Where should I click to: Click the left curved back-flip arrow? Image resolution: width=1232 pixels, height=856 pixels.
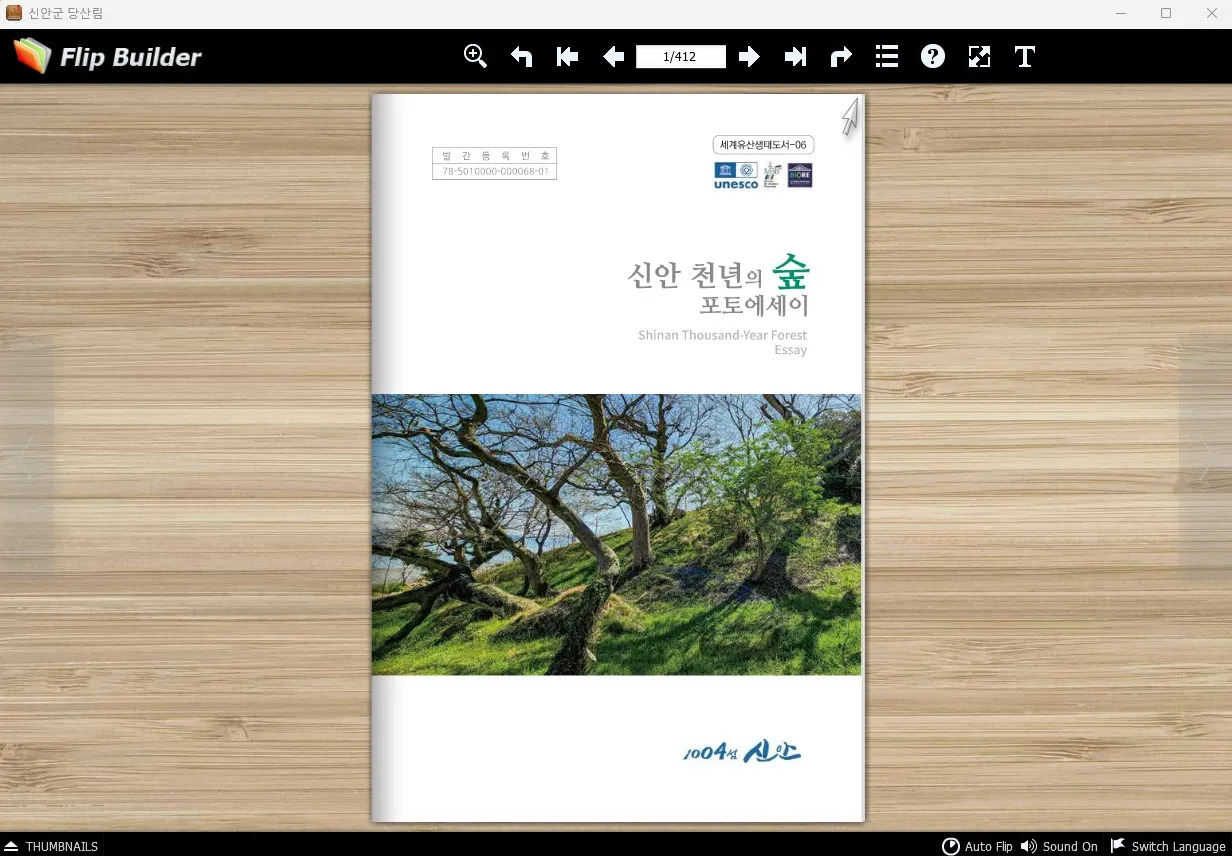pyautogui.click(x=521, y=57)
